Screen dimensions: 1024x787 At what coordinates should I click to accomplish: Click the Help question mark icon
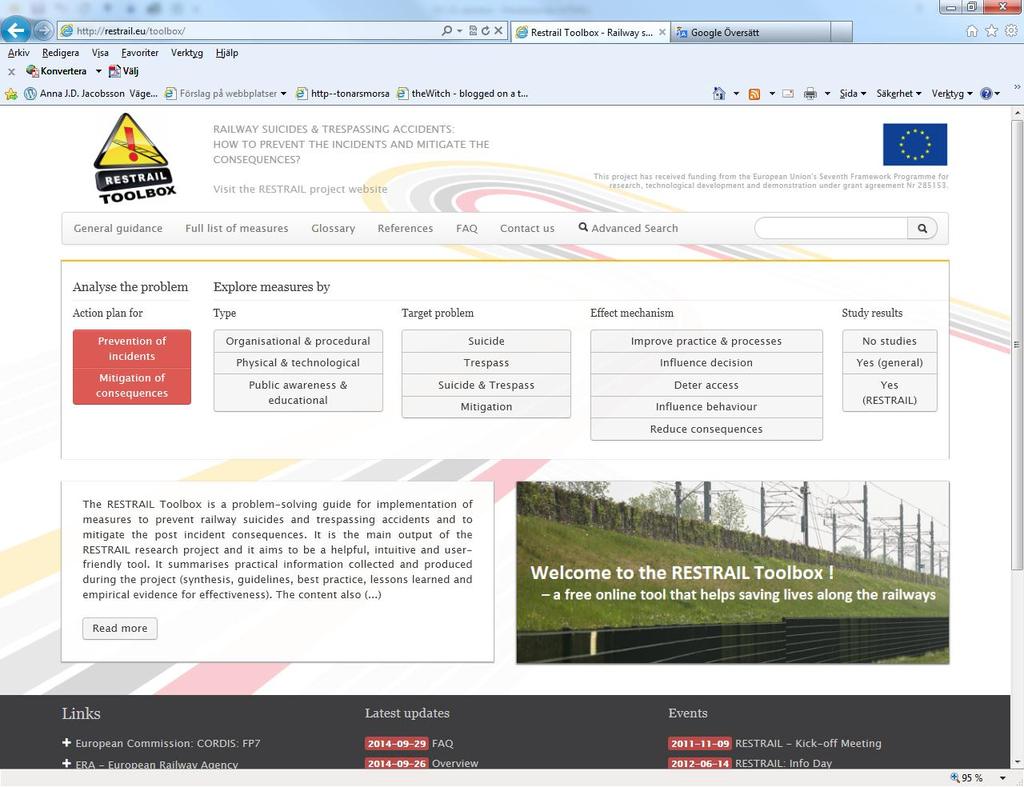coord(986,94)
